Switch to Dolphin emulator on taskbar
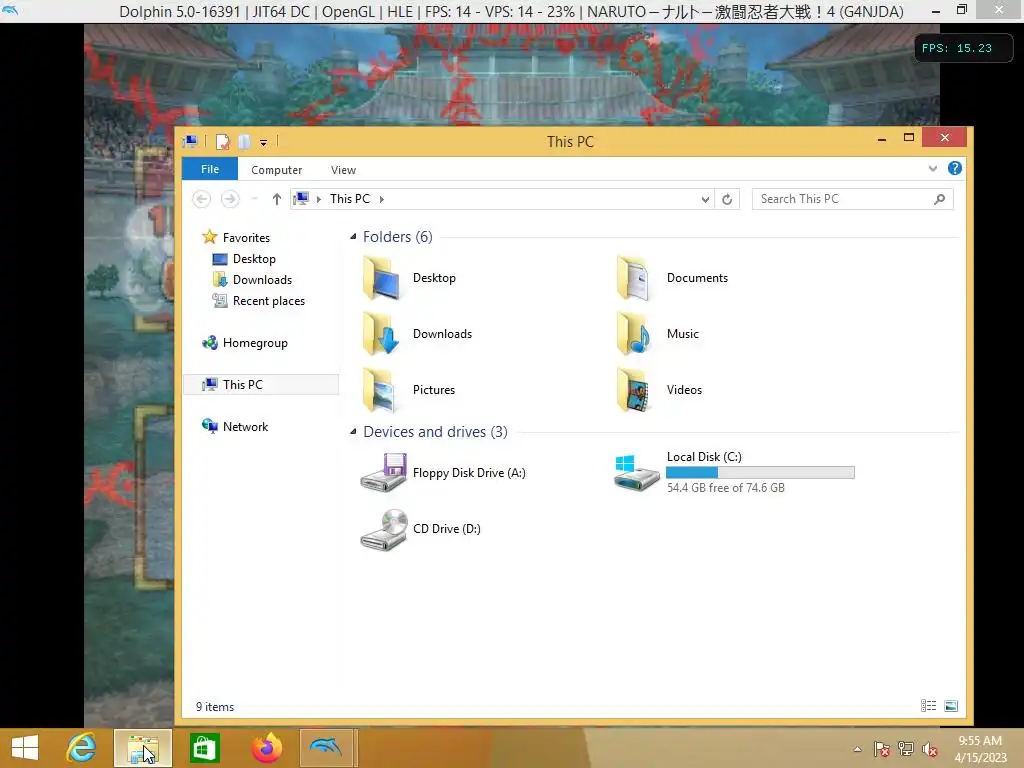 (327, 748)
